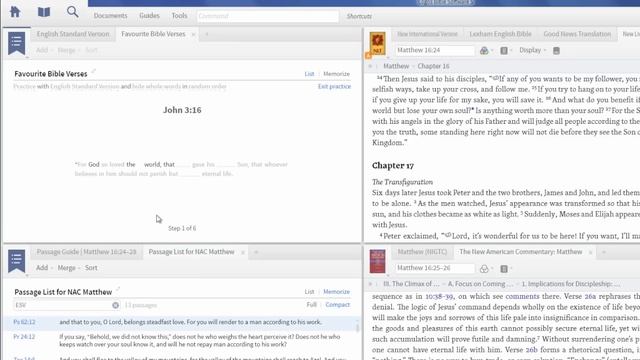
Task: Click the Matthew 16:25–26 reference box
Action: coord(435,268)
